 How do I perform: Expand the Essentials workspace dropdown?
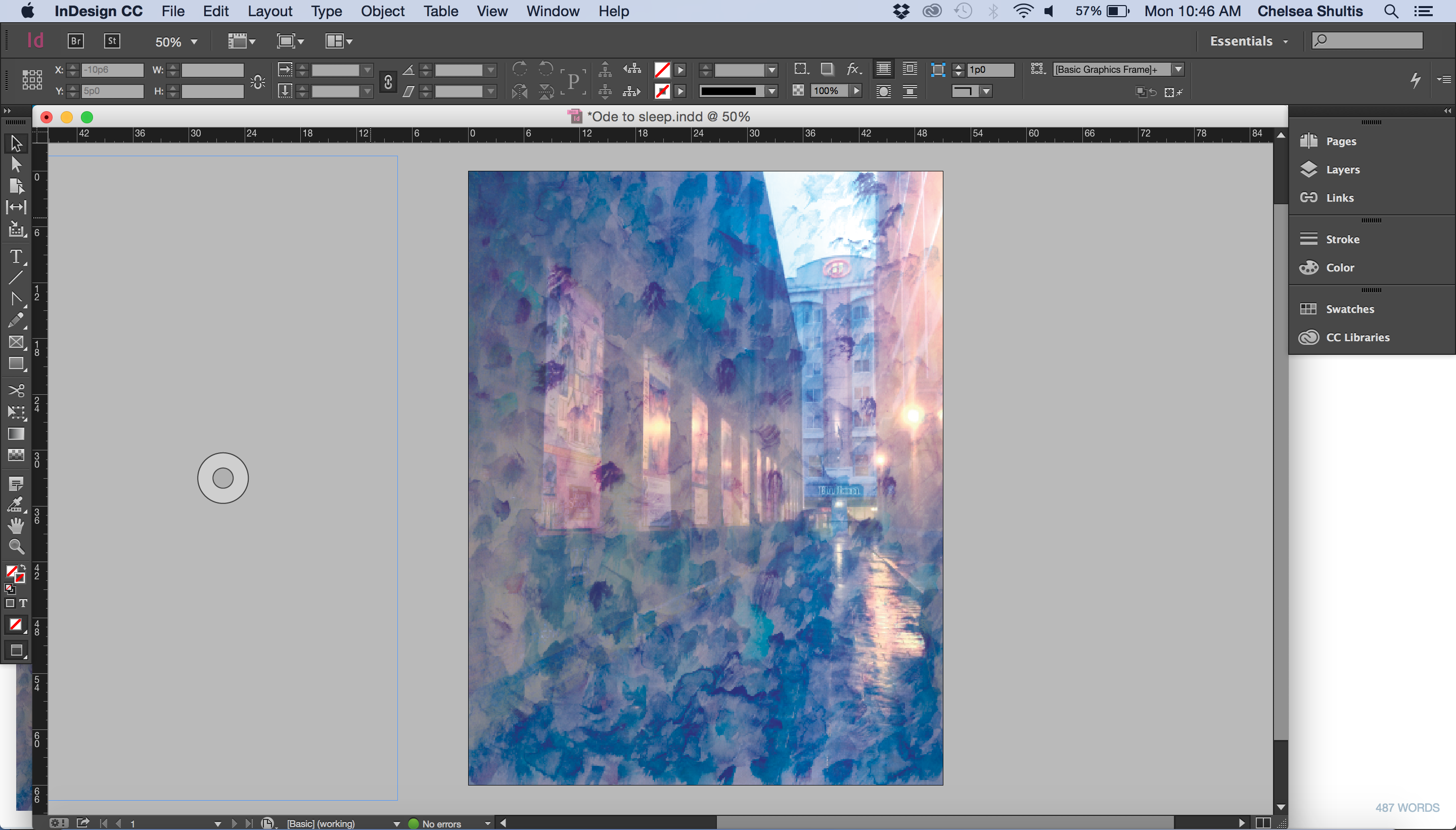click(x=1249, y=41)
